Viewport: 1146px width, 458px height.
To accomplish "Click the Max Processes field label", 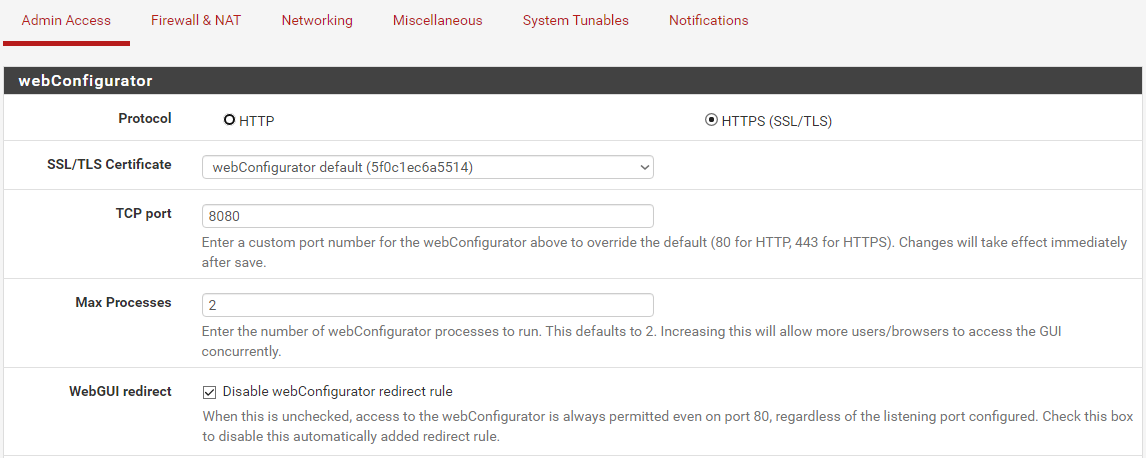I will [x=123, y=302].
